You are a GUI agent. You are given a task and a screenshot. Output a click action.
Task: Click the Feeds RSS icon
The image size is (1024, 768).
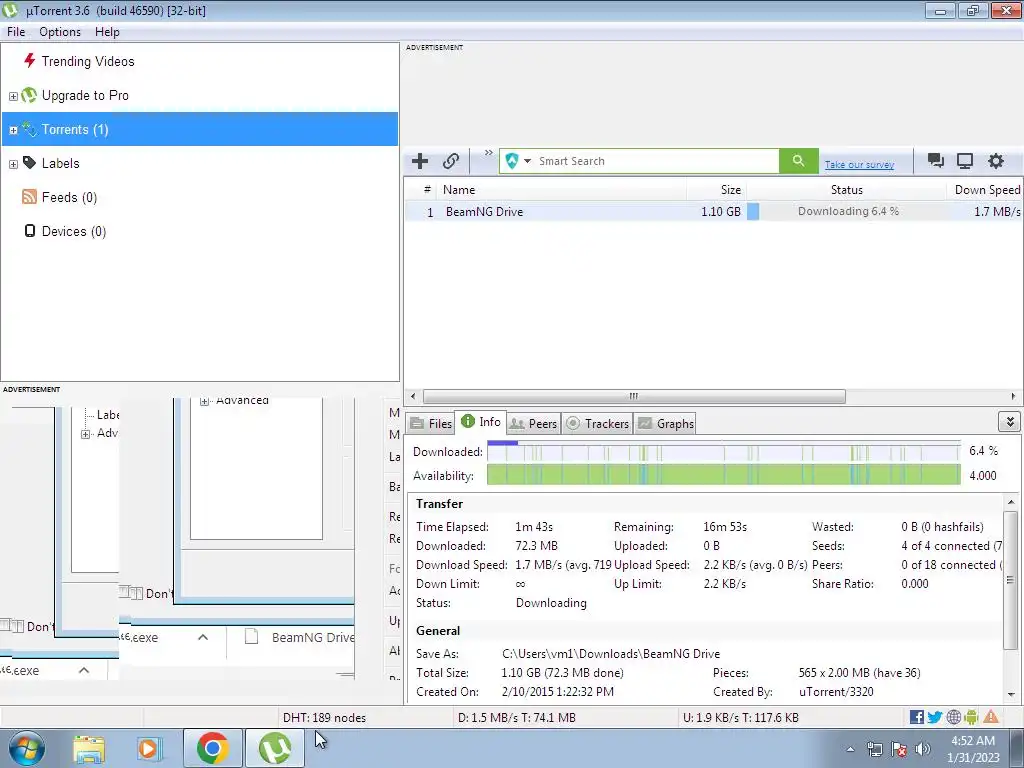[x=29, y=197]
